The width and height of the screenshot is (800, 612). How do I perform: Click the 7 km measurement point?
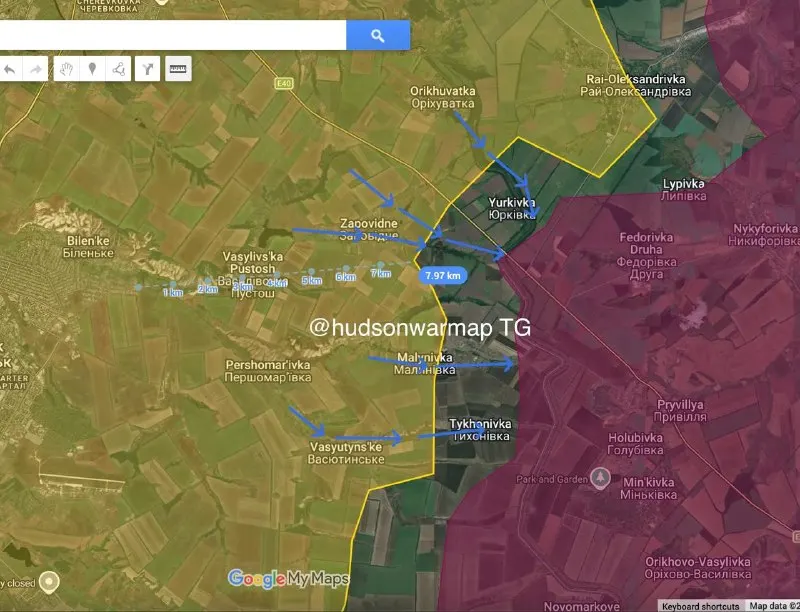point(381,265)
